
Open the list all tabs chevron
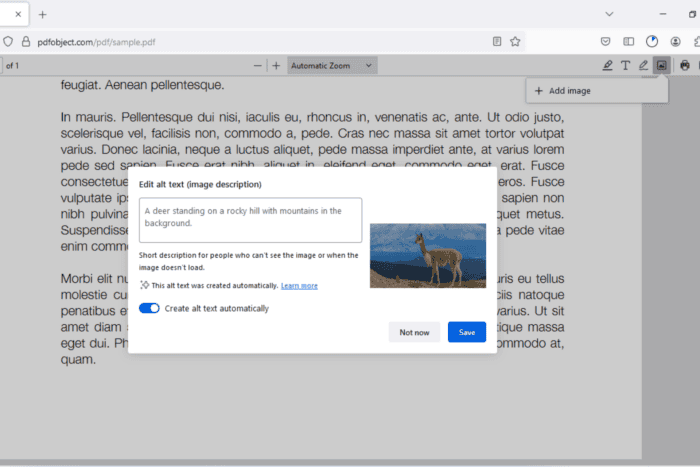[x=609, y=14]
